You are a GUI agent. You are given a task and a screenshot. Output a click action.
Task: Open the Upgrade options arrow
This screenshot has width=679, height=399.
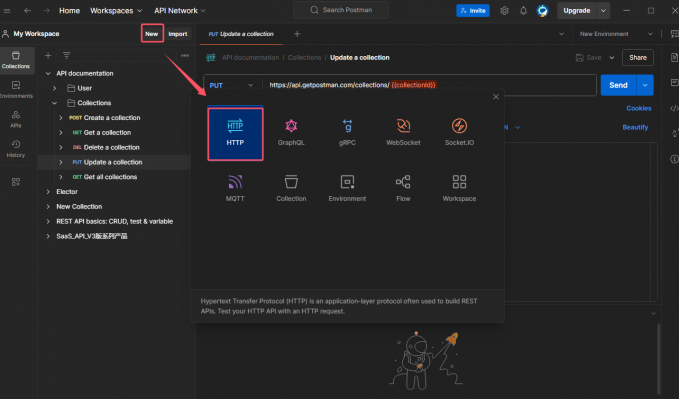[603, 11]
